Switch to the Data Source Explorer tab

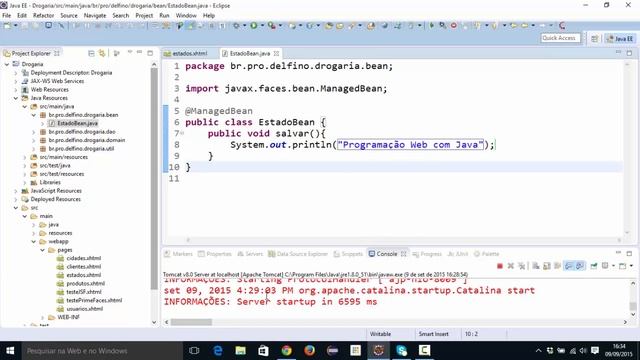point(298,254)
